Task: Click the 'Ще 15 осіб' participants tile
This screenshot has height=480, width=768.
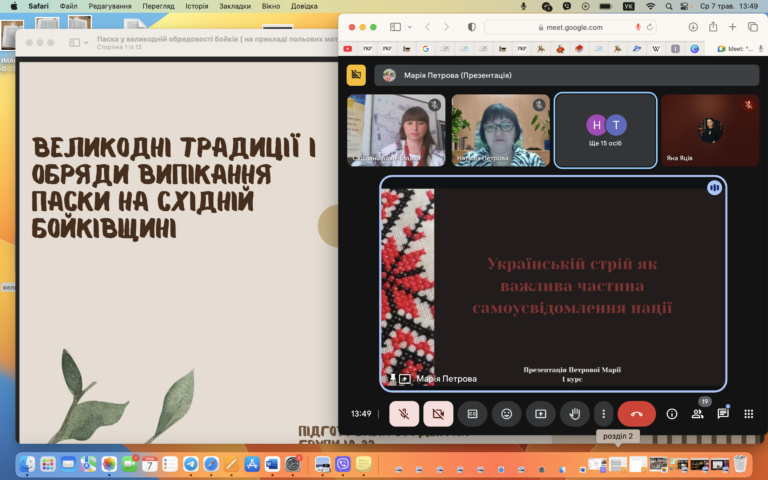Action: (x=605, y=130)
